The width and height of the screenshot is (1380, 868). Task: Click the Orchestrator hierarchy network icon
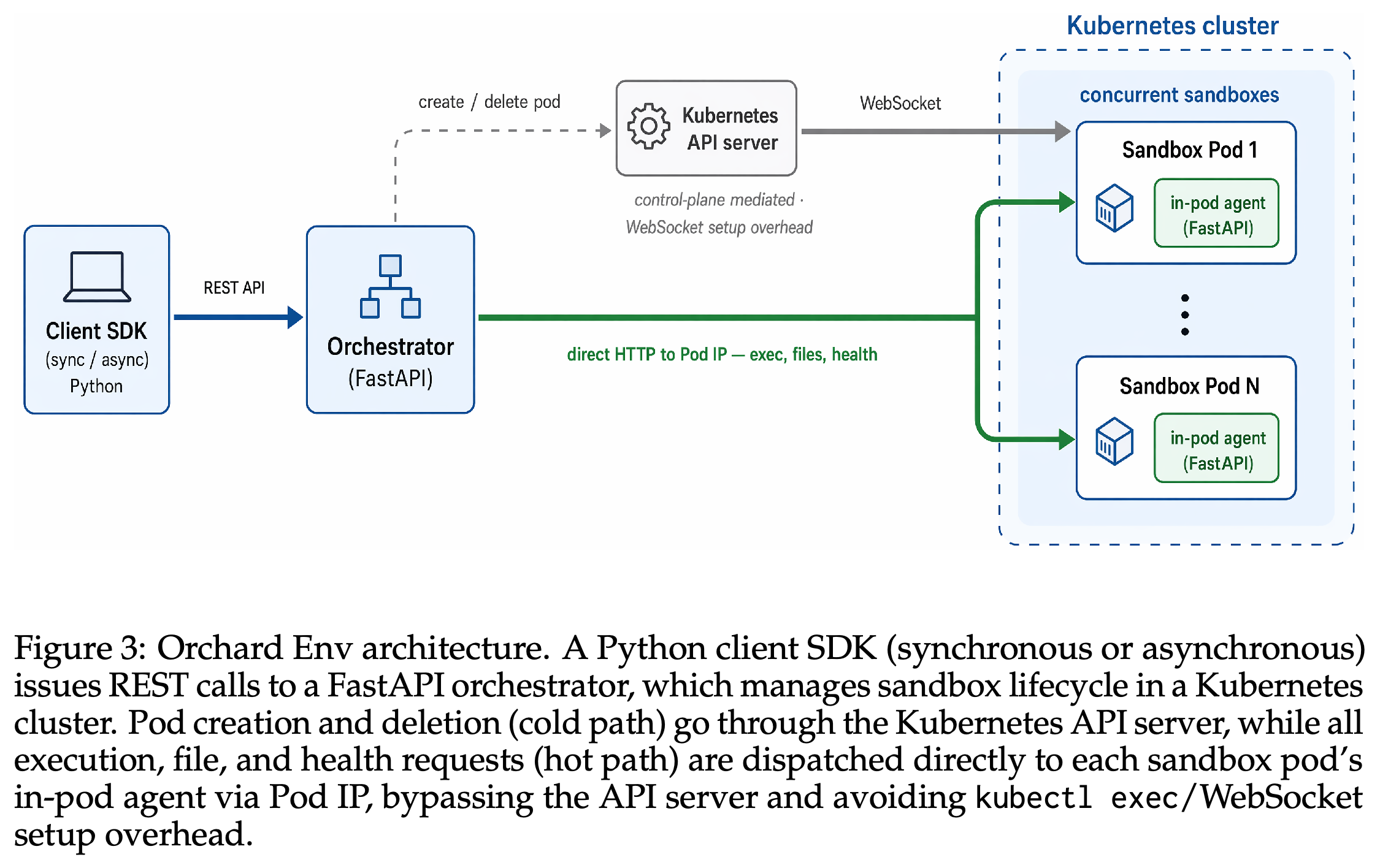pos(390,286)
